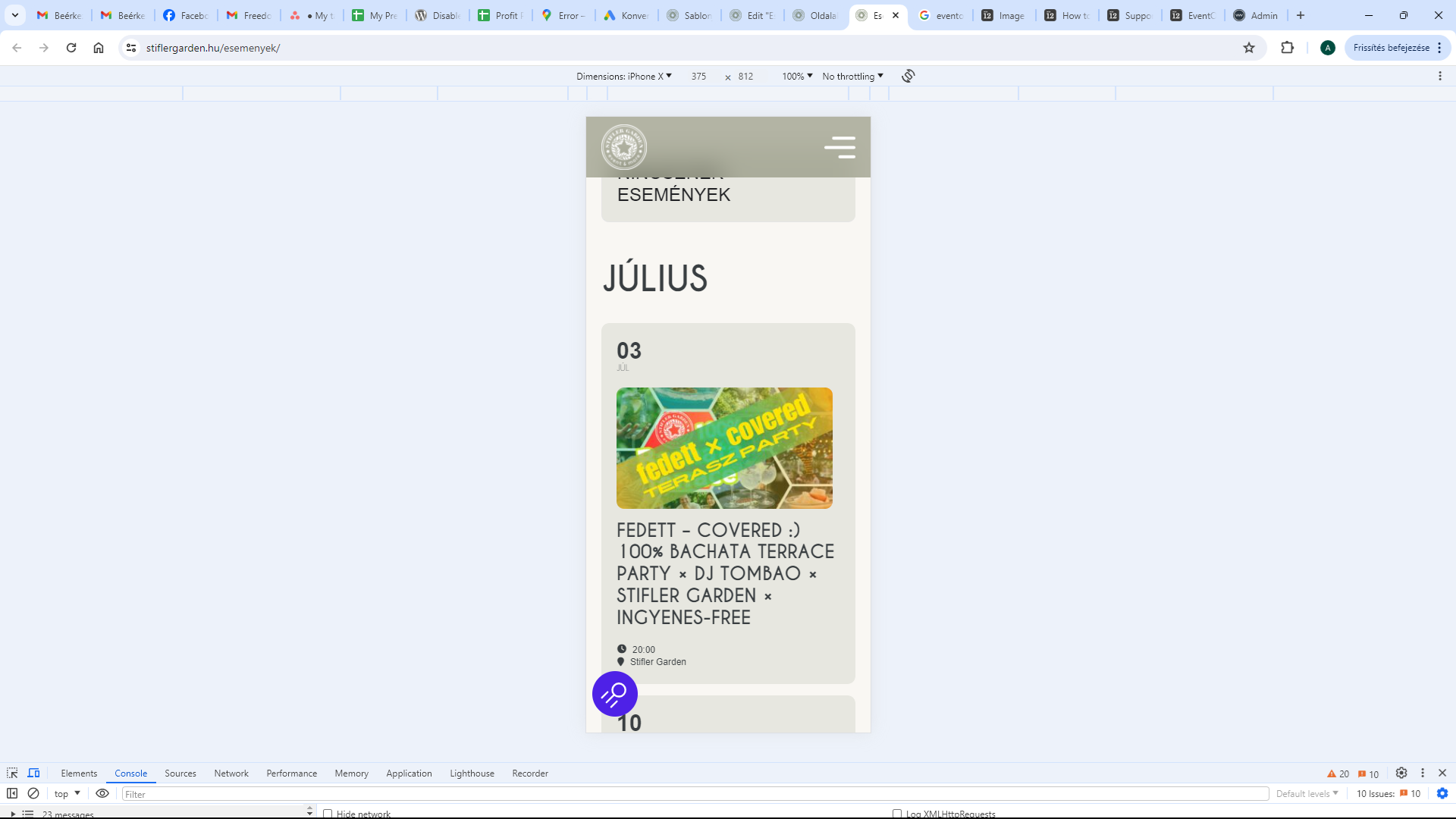Screen dimensions: 1456x819
Task: Open the Chrome profile avatar
Action: pyautogui.click(x=1328, y=48)
